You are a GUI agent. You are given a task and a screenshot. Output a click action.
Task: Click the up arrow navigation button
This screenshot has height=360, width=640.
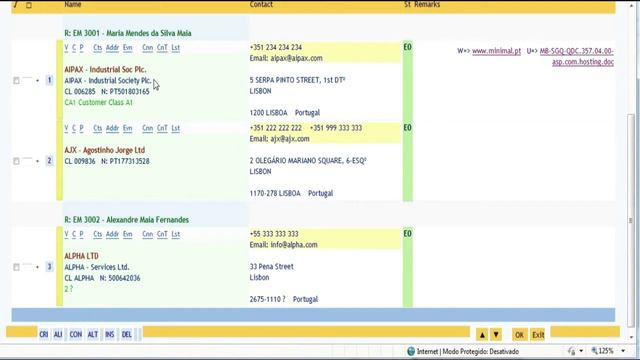coord(482,335)
